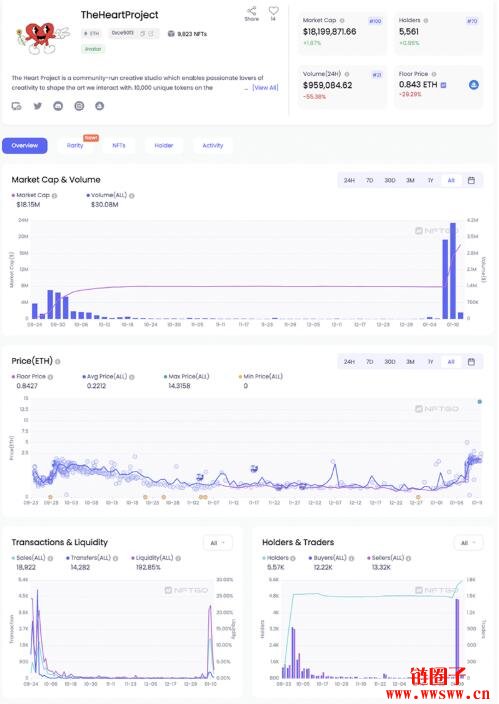Click info icon next to Buyers(ALL)
This screenshot has height=704, width=499.
(351, 558)
